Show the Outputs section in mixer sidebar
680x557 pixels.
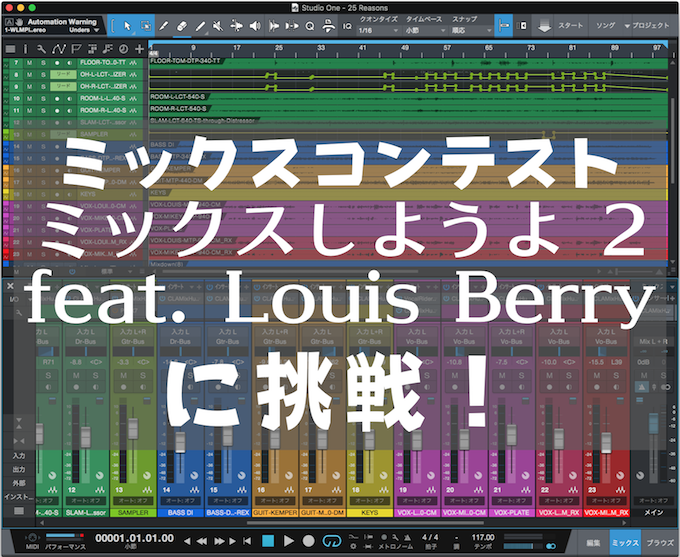click(x=19, y=469)
